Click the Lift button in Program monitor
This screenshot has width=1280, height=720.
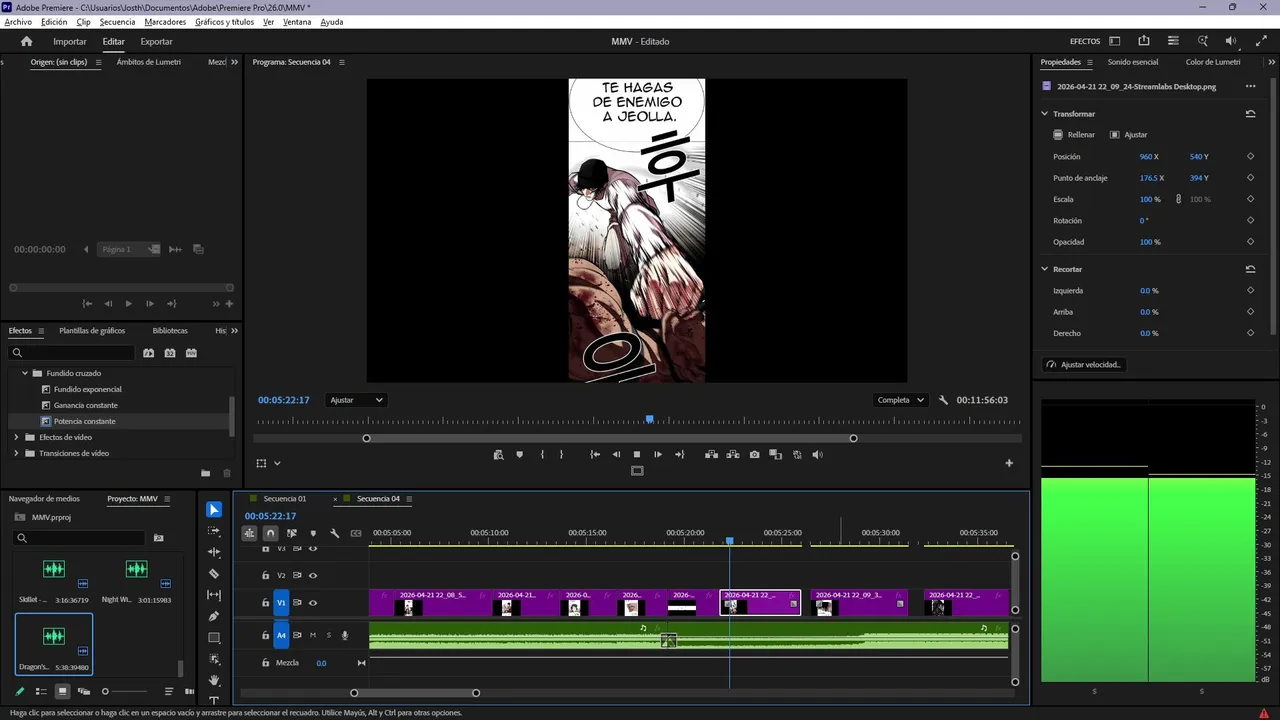coord(711,454)
